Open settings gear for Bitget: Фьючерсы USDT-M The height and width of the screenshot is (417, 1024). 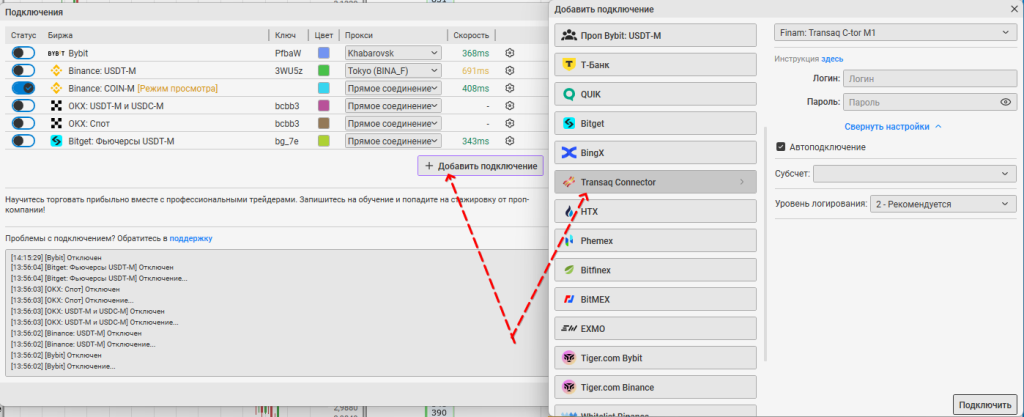coord(510,141)
